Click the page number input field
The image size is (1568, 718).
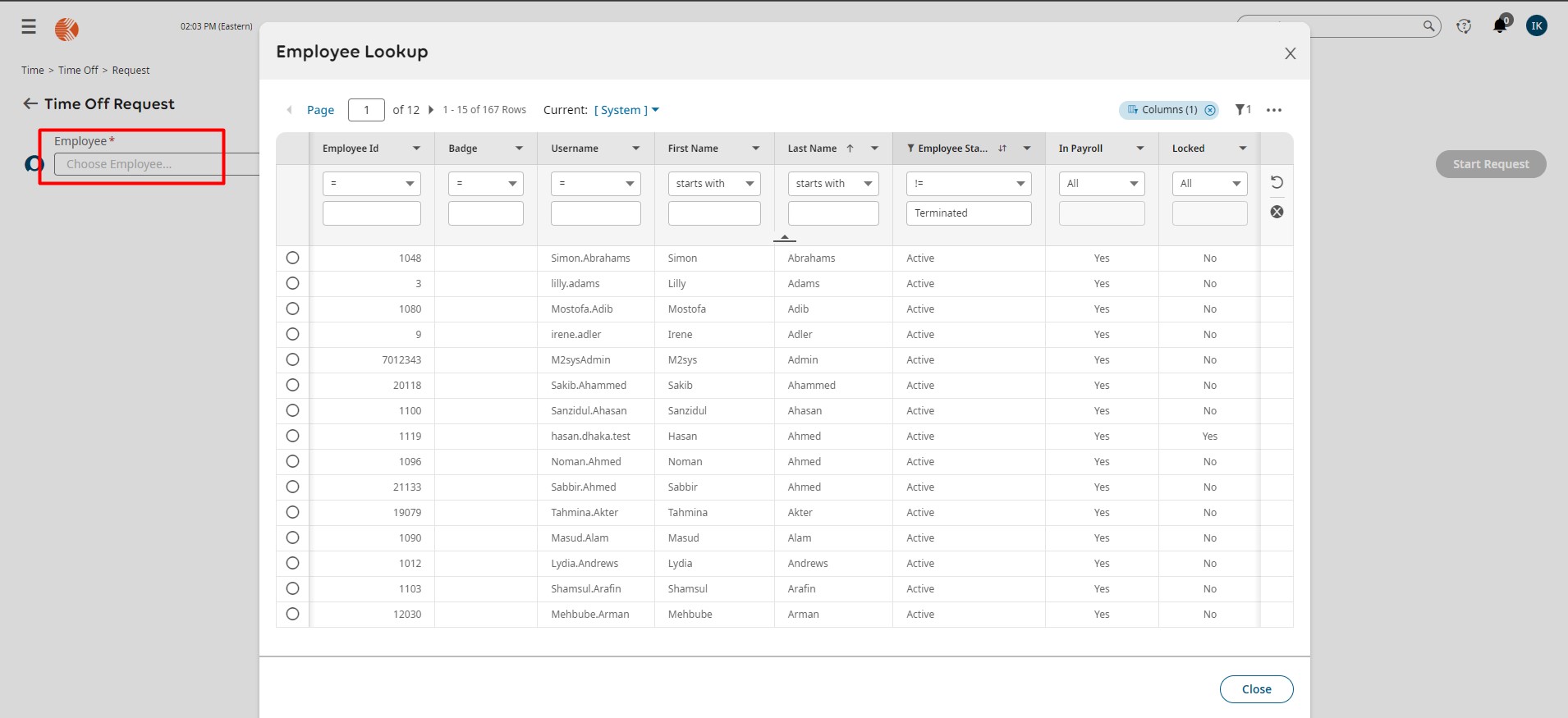366,110
